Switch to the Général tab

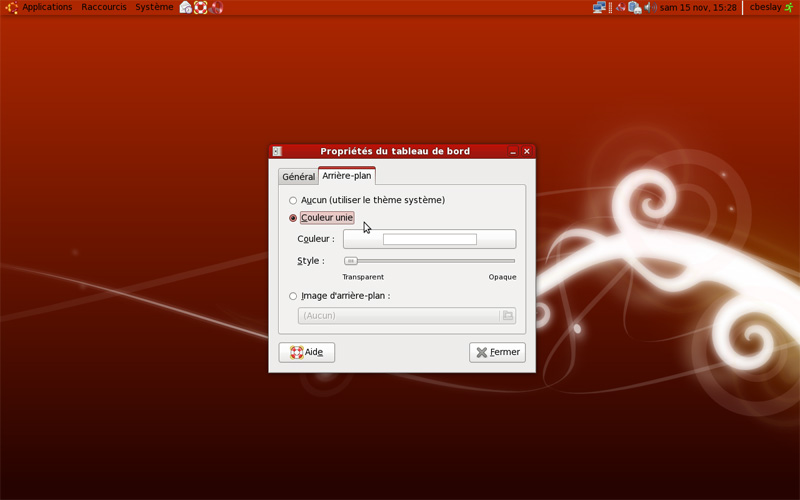[298, 177]
